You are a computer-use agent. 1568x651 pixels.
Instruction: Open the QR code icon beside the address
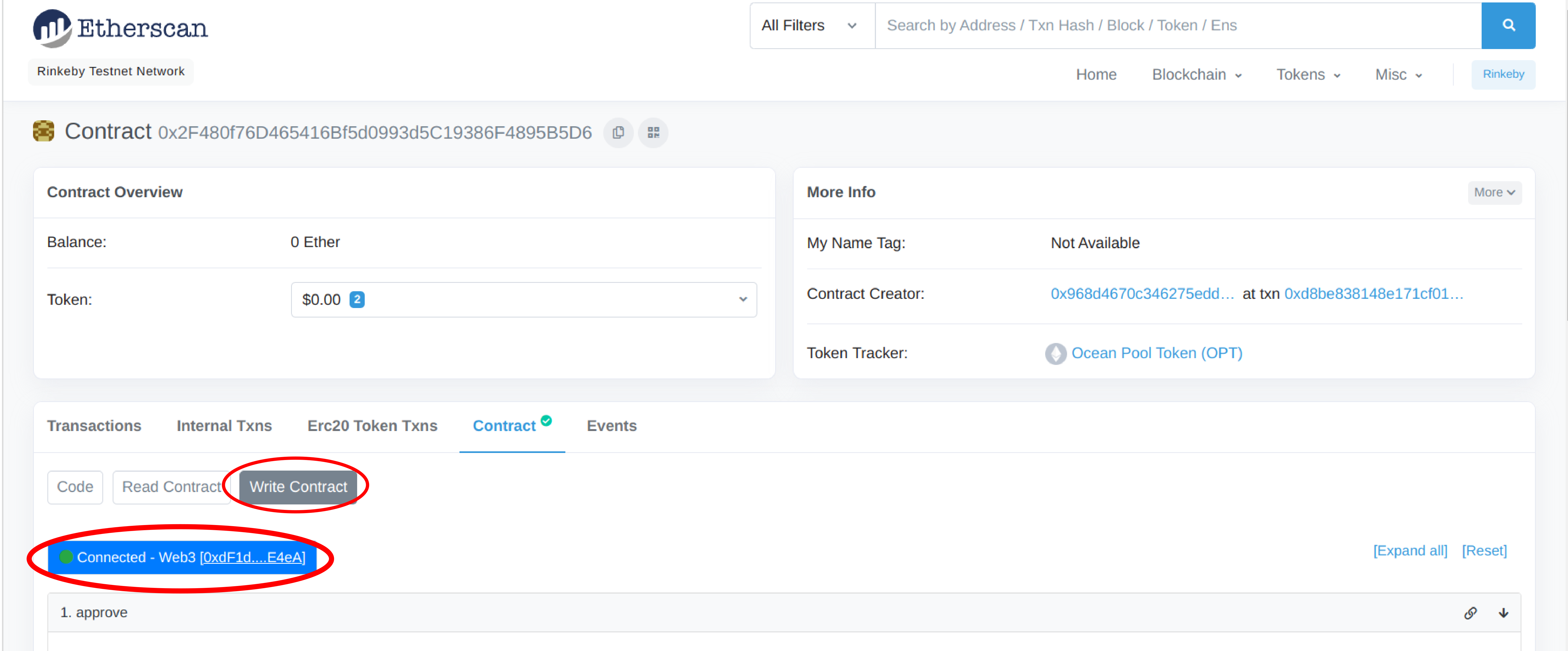coord(653,132)
